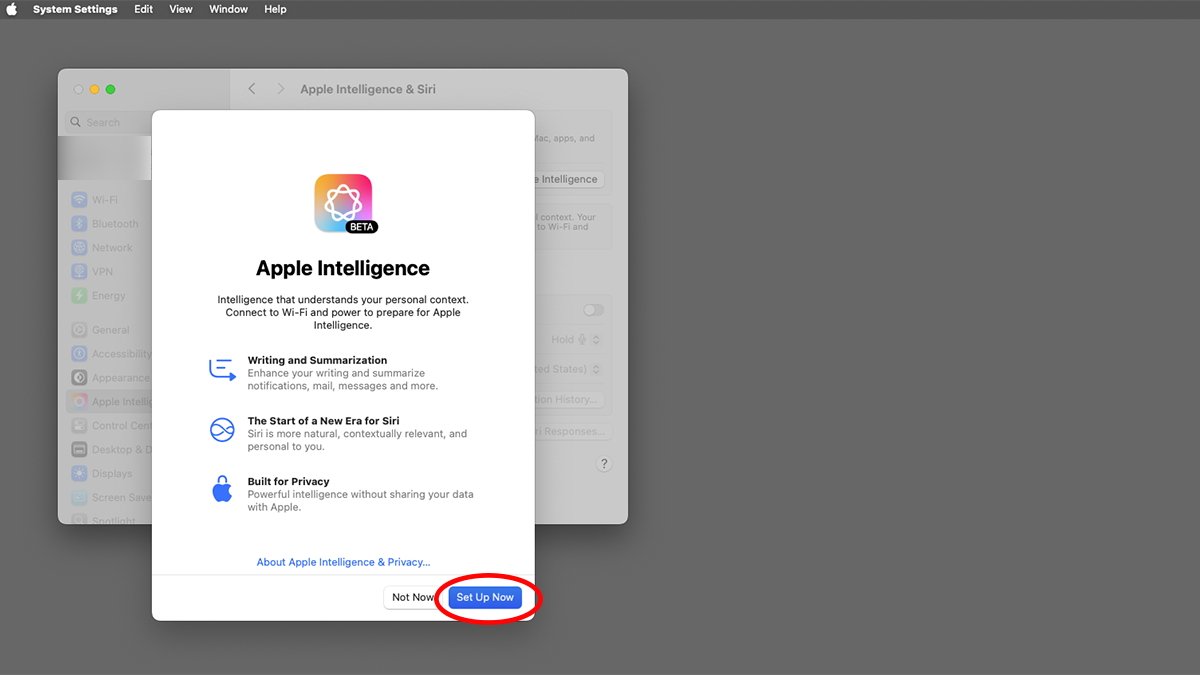
Task: Select the Displays icon in sidebar
Action: click(79, 473)
